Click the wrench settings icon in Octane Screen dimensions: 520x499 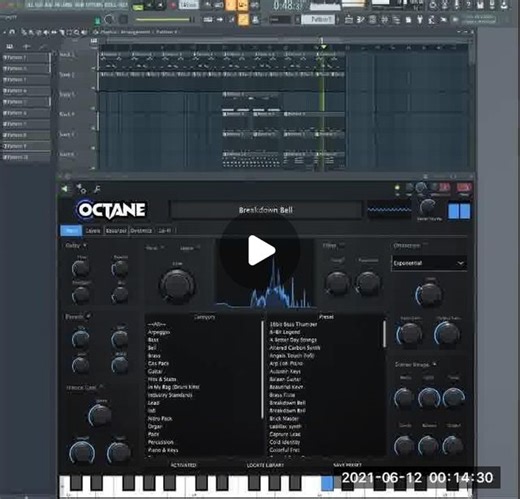pyautogui.click(x=97, y=189)
